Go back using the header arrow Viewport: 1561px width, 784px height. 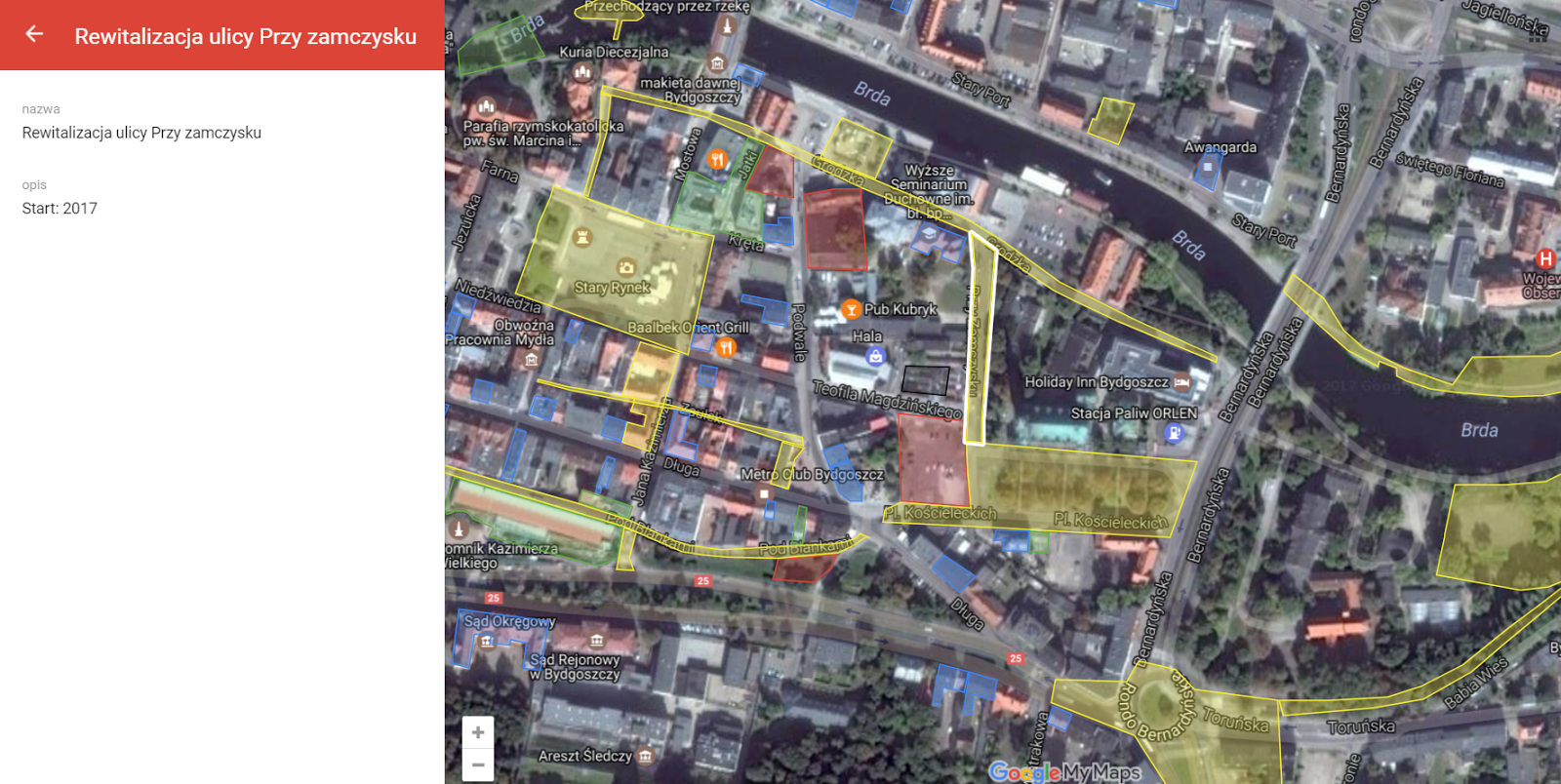click(x=34, y=34)
